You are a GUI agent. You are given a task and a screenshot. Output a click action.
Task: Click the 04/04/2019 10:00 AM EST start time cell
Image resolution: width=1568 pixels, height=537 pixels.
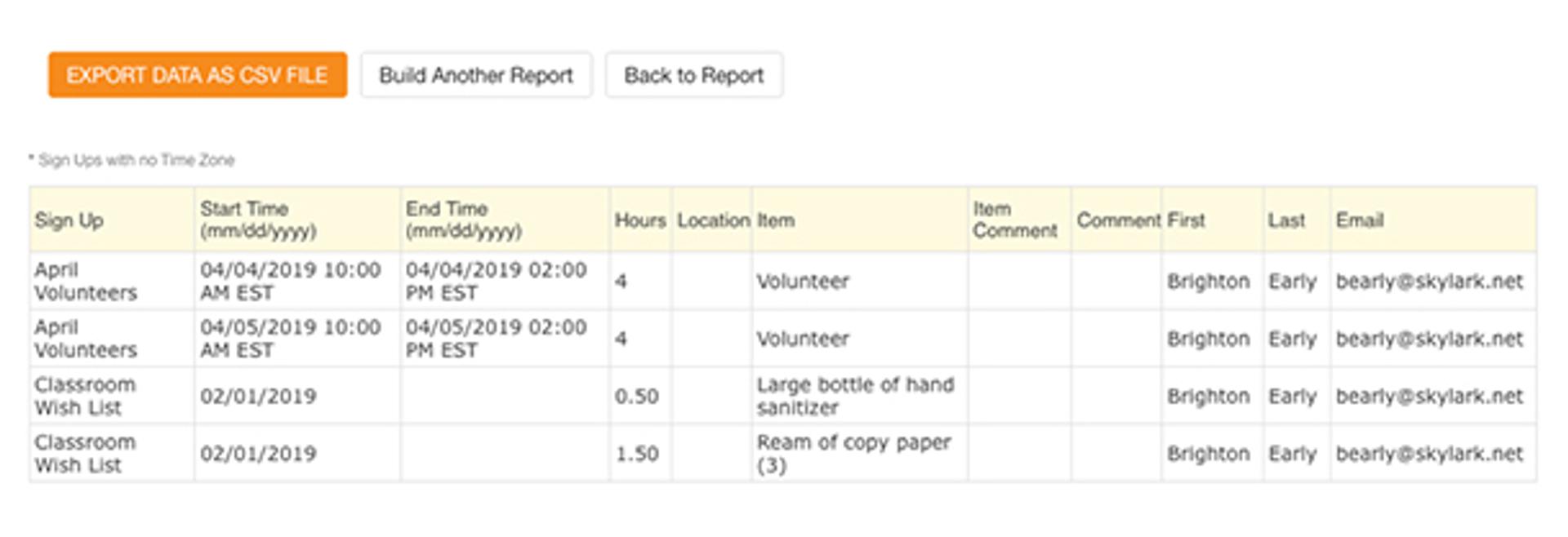(297, 281)
